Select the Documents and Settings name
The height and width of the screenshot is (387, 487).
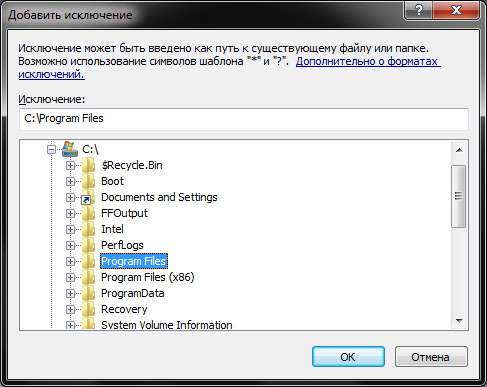[159, 197]
